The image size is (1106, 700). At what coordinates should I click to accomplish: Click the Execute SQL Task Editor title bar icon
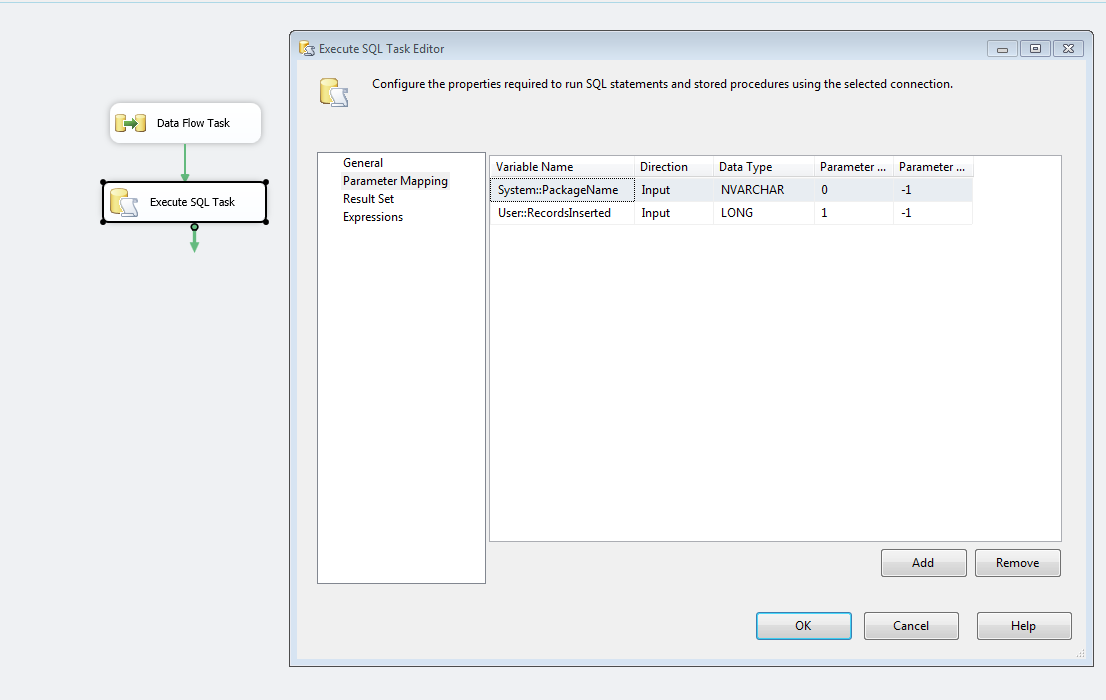(x=303, y=48)
